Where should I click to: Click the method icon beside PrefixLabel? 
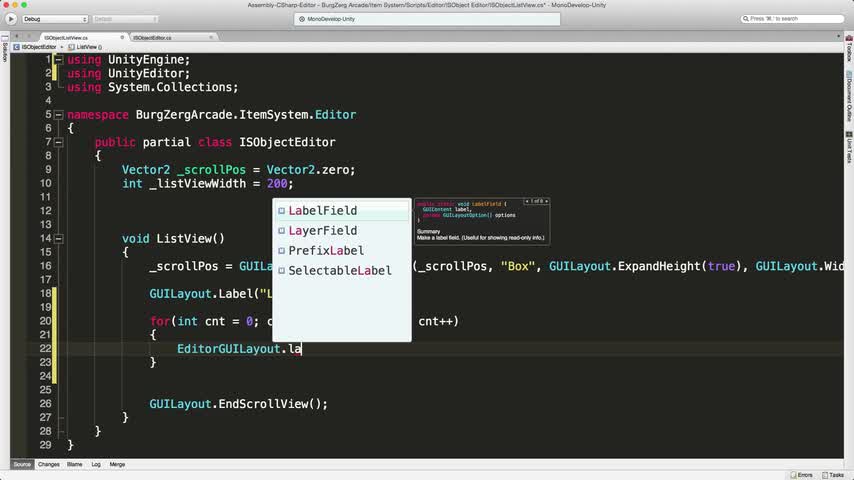282,251
